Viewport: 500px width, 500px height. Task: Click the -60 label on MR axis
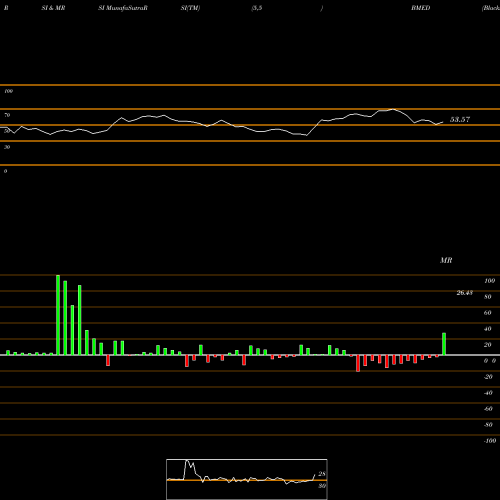(488, 409)
